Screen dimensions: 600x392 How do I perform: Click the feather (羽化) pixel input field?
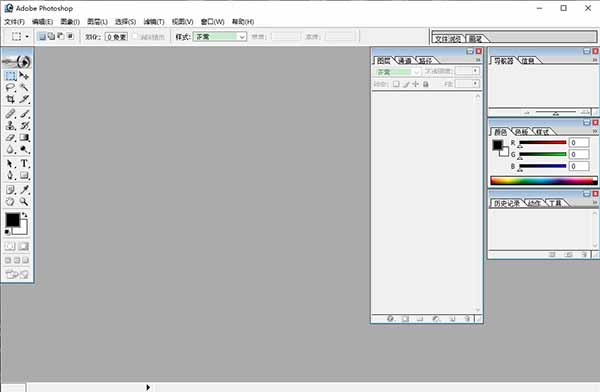(x=116, y=37)
